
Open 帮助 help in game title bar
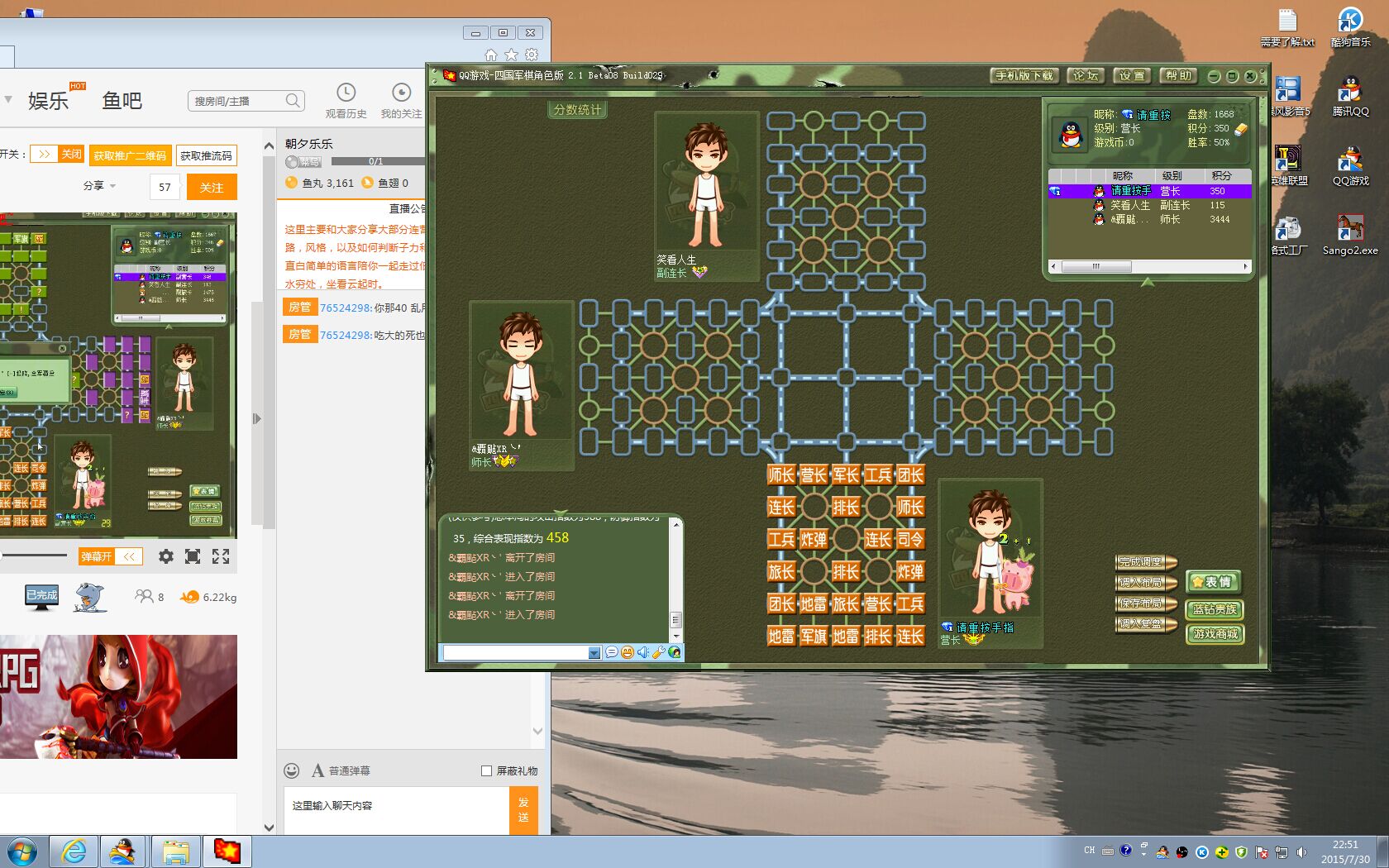(1178, 75)
